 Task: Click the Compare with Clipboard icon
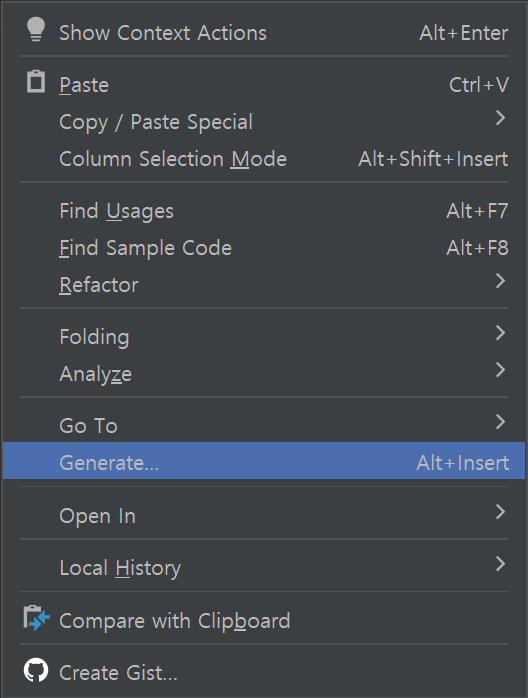click(37, 617)
